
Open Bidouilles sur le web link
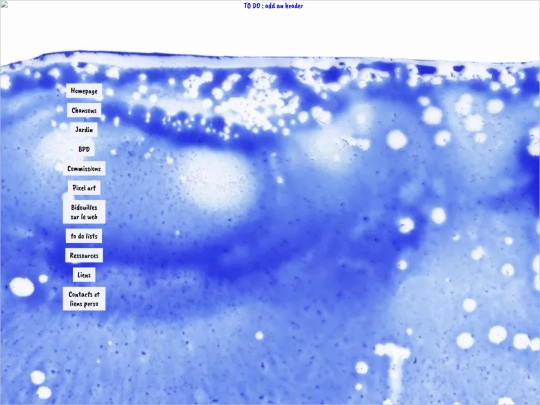[x=84, y=212]
